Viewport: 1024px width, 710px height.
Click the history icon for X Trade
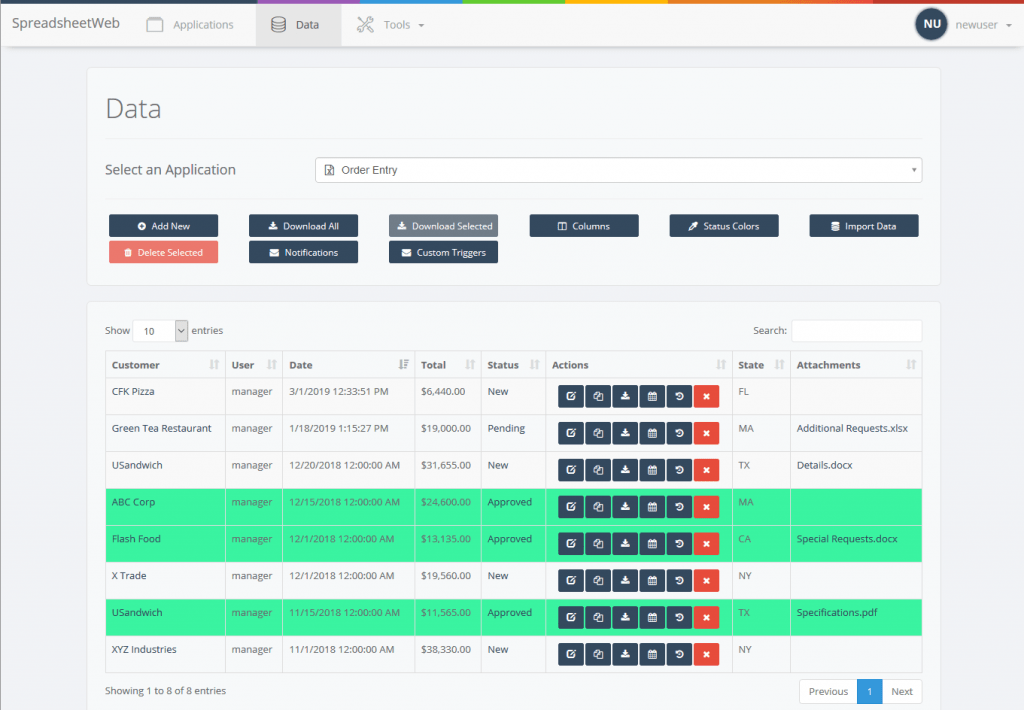click(679, 581)
